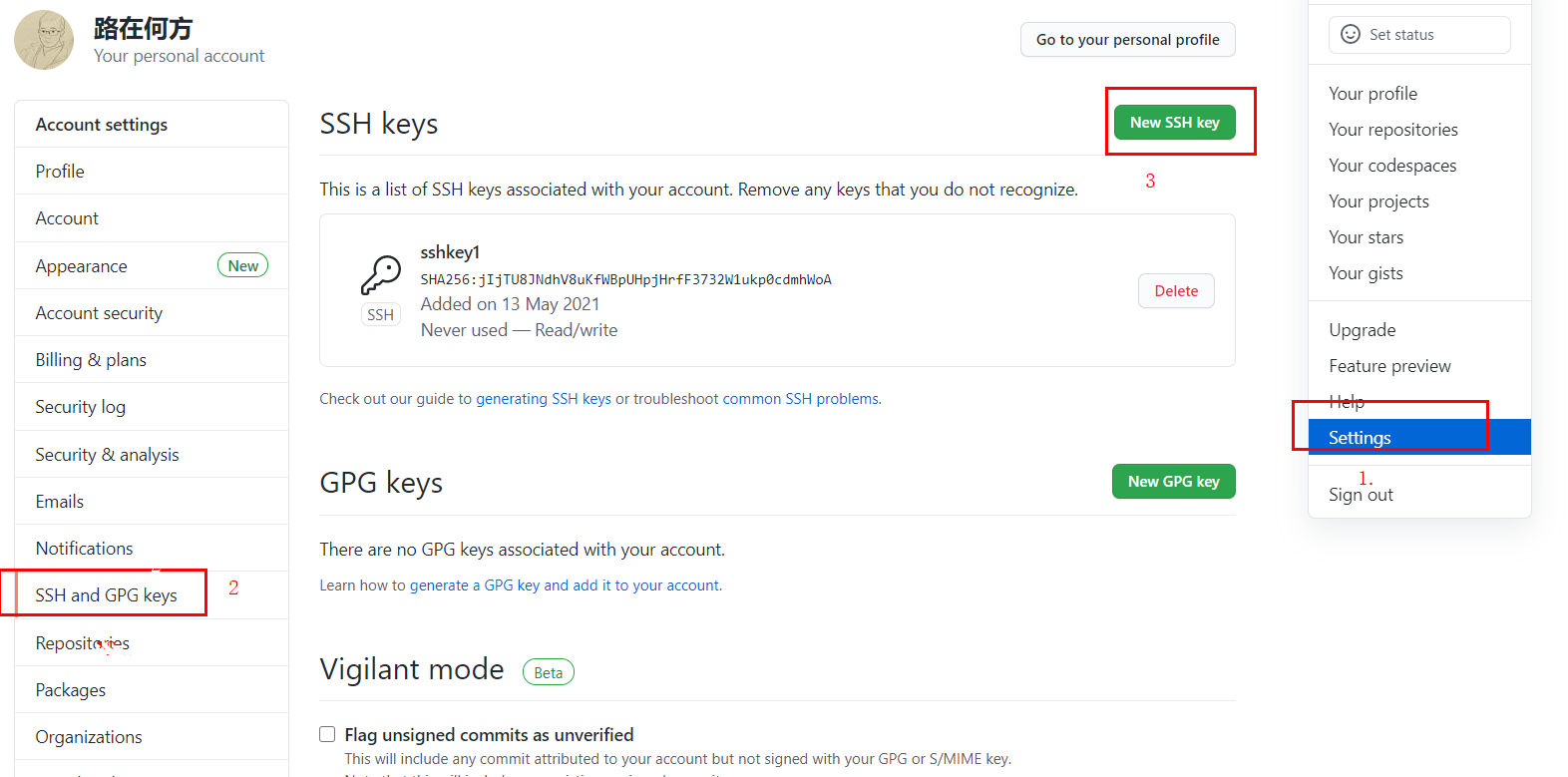Open common SSH problems link
Image resolution: width=1568 pixels, height=777 pixels.
801,399
